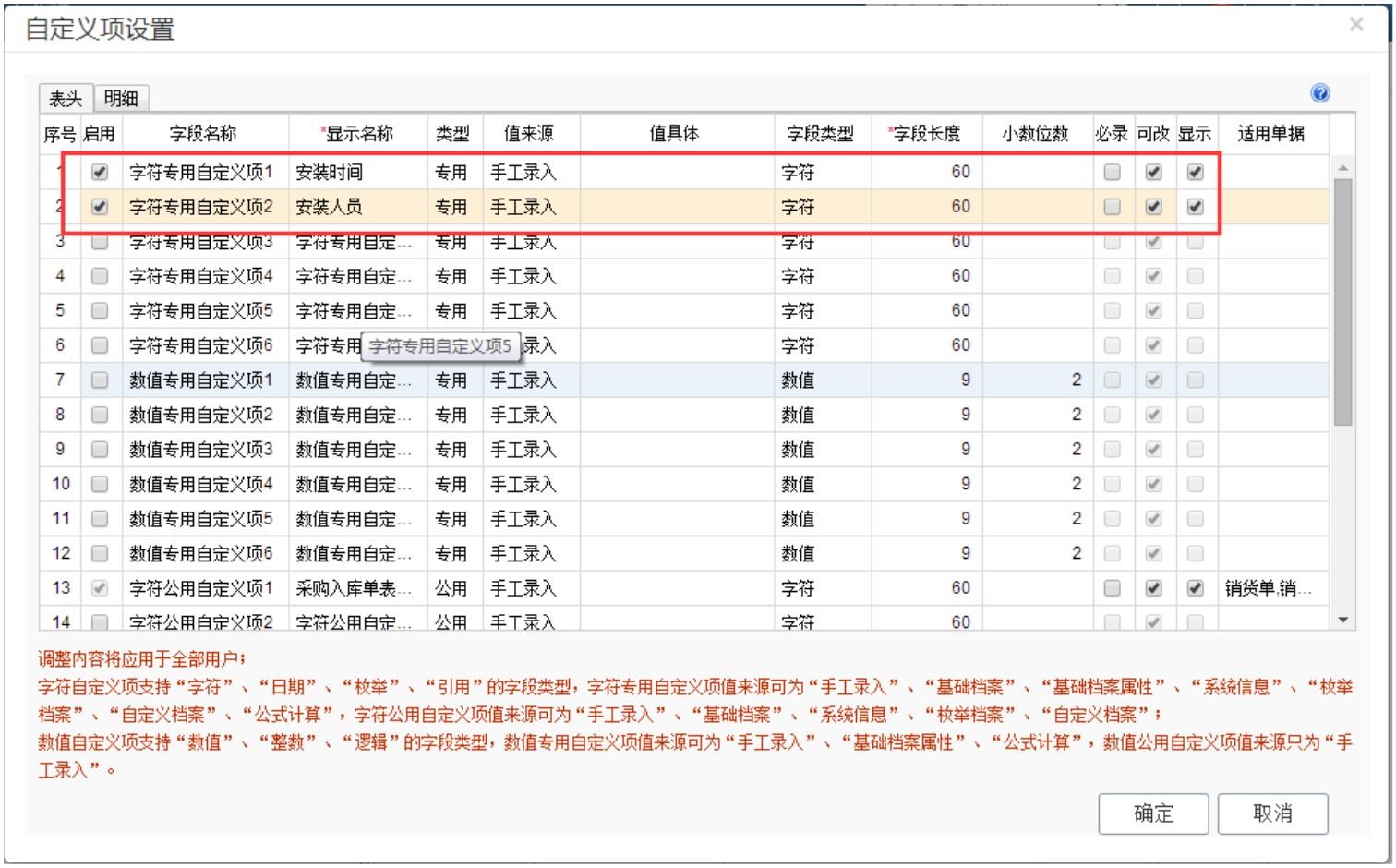
Task: Enable 字符专用自定义项4 via its 启用 checkbox
Action: click(100, 276)
